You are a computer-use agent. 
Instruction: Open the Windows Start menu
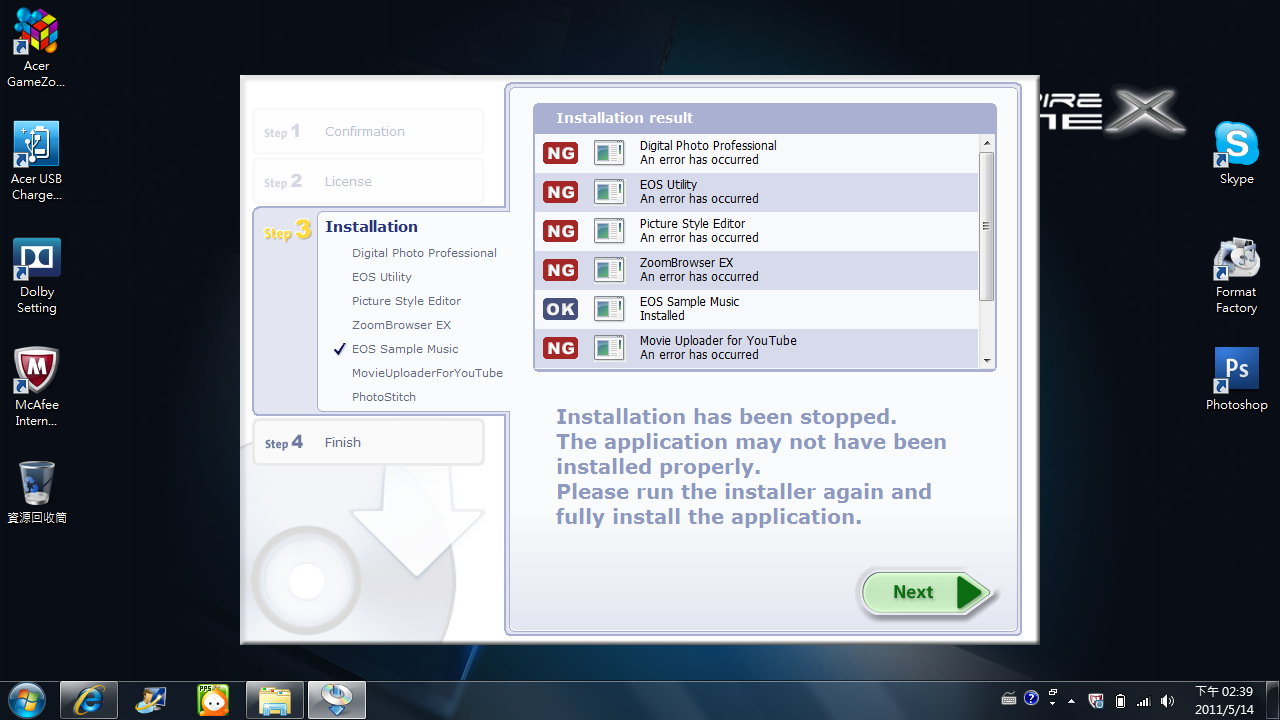[26, 699]
